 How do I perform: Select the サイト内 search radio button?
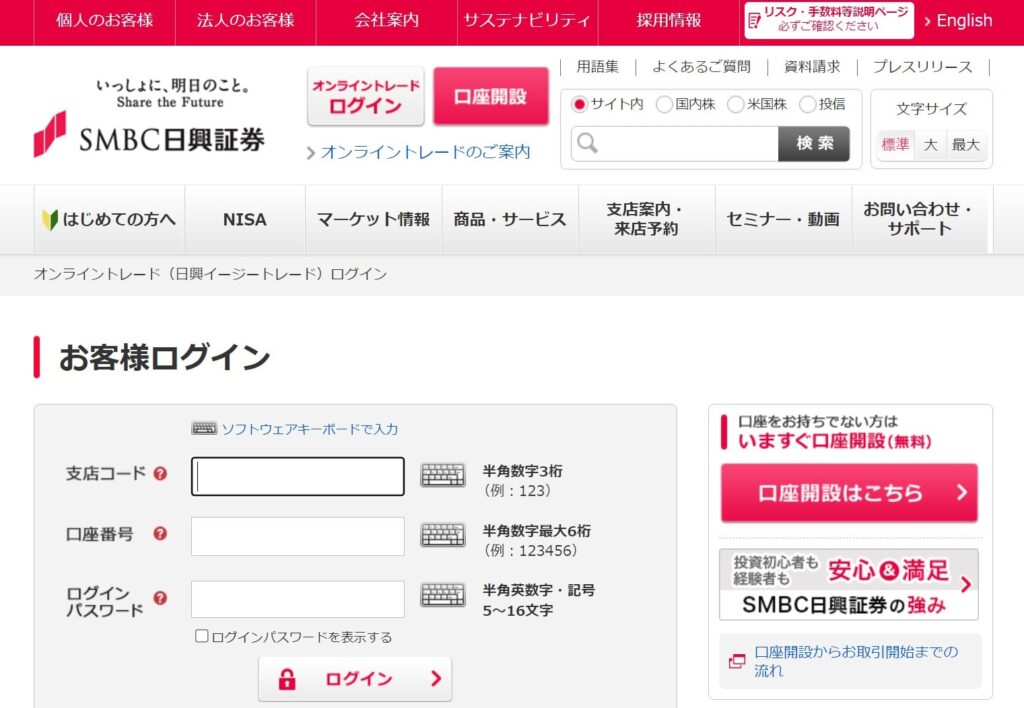(x=579, y=105)
